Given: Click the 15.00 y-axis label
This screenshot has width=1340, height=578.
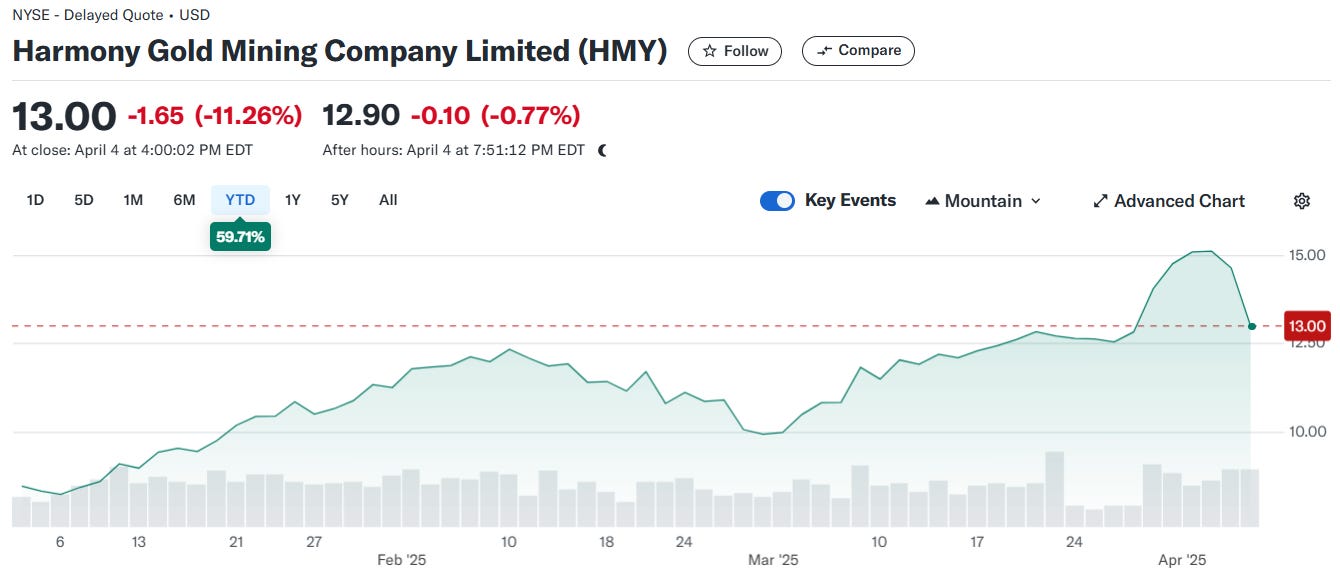Looking at the screenshot, I should [x=1306, y=255].
